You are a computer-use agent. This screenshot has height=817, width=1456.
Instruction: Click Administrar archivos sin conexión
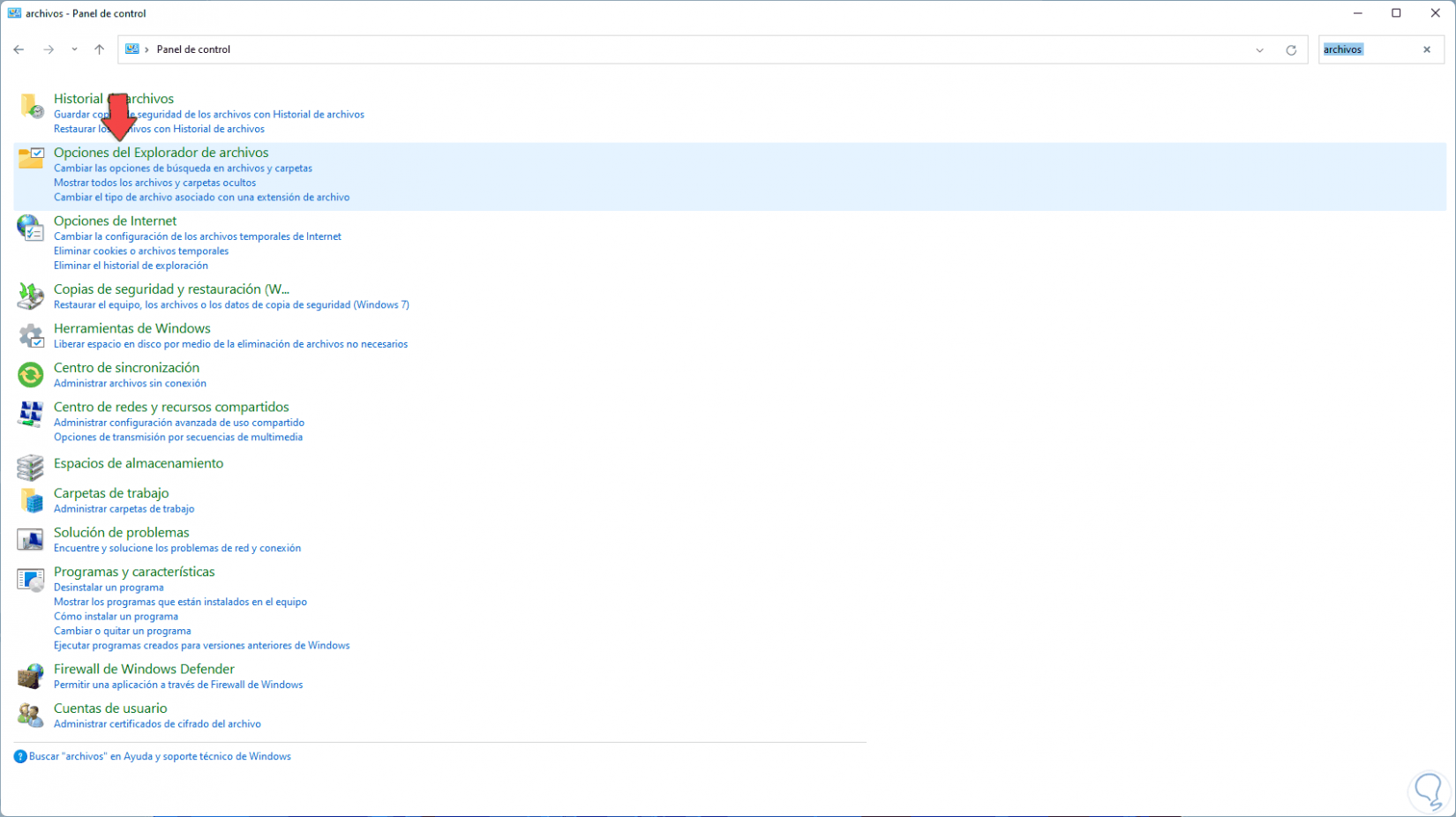130,384
